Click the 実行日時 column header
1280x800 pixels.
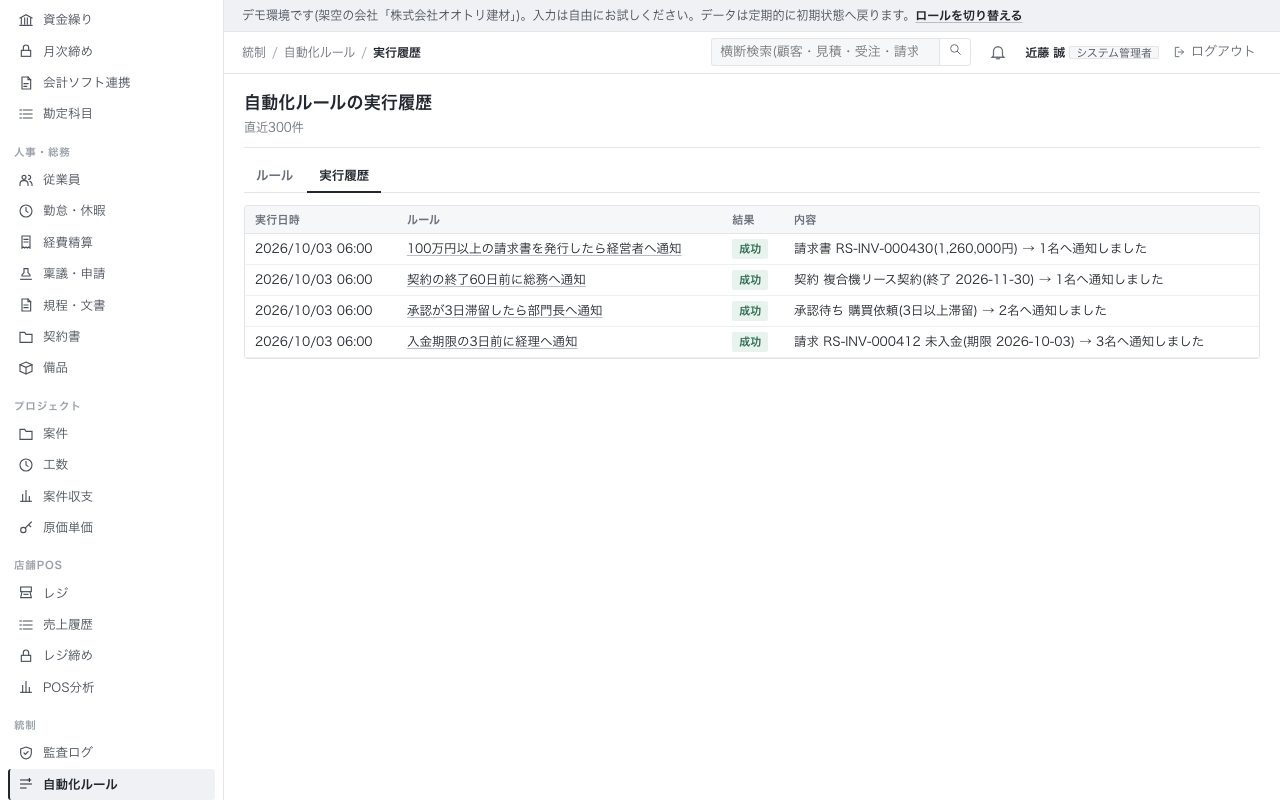tap(277, 220)
